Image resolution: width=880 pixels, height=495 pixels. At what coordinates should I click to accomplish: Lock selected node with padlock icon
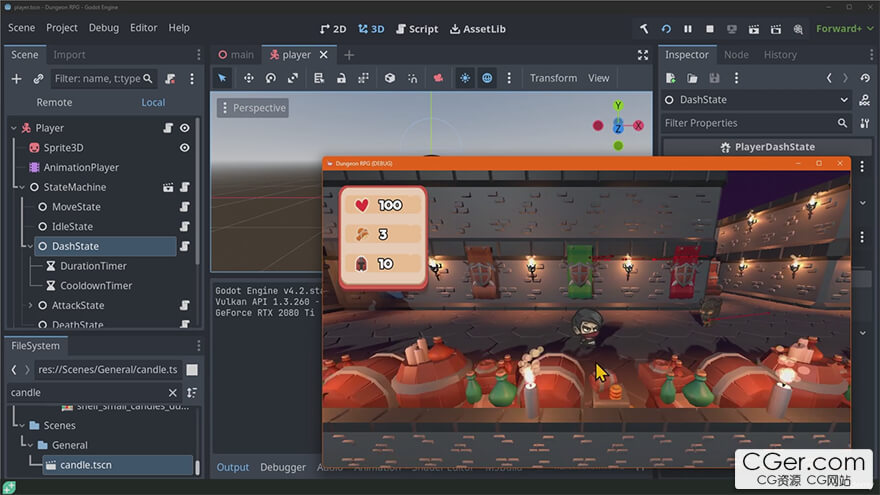point(341,78)
